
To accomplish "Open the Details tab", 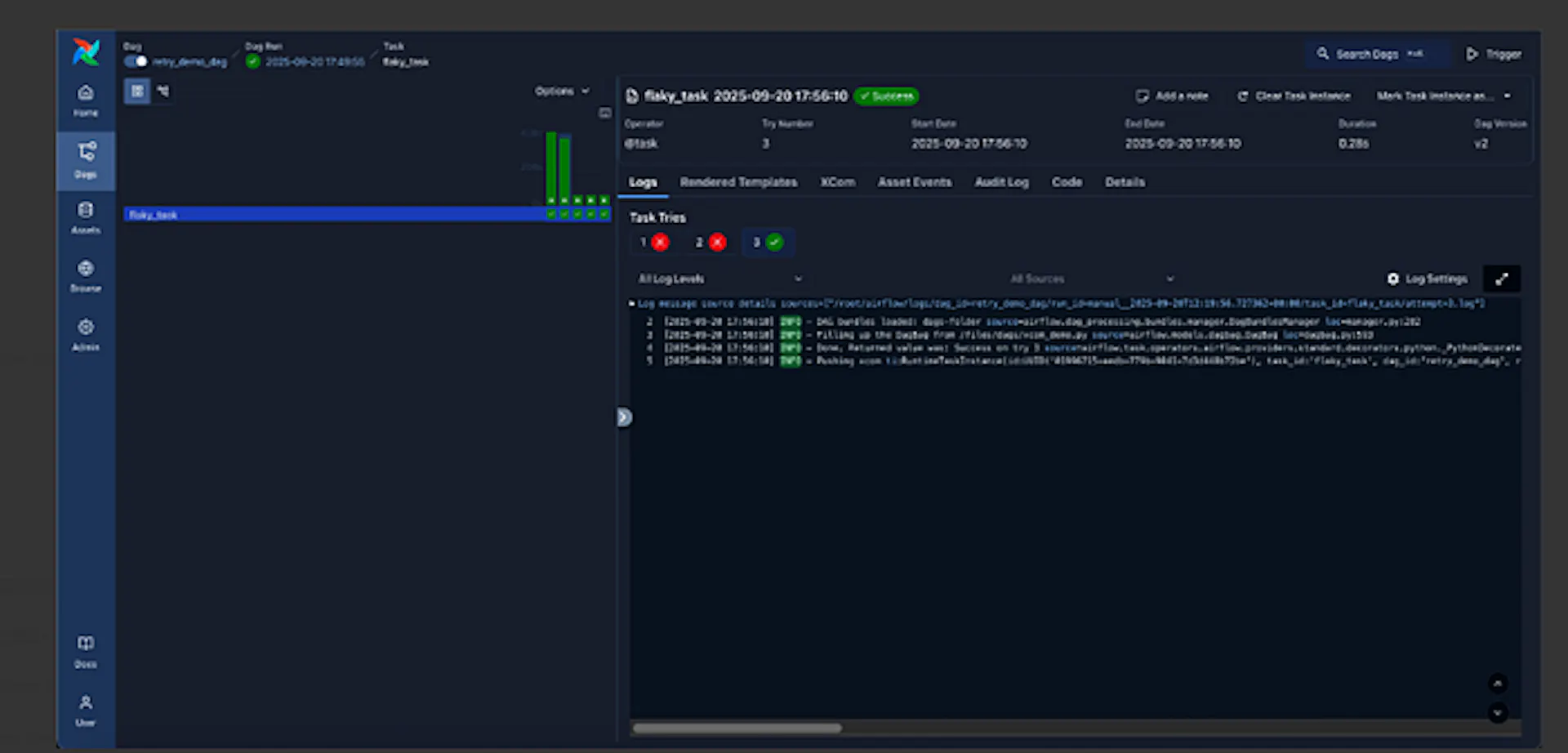I will (x=1125, y=182).
